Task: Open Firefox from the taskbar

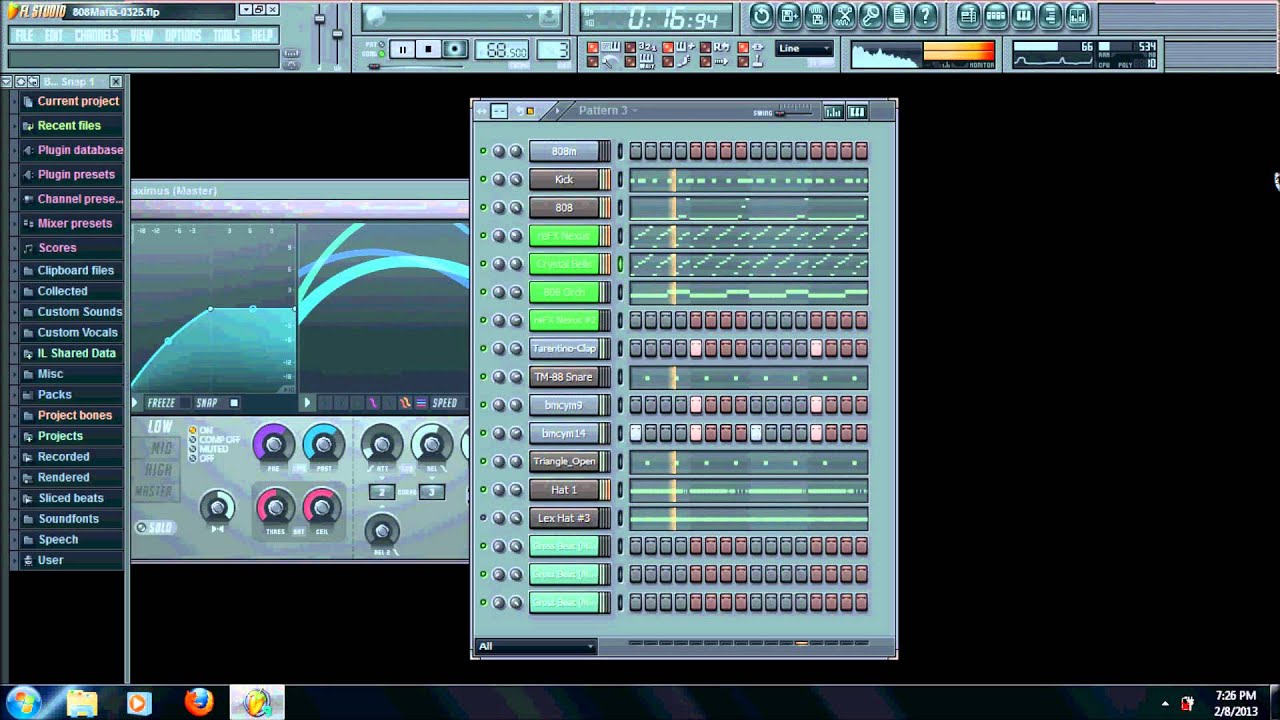Action: pyautogui.click(x=199, y=703)
